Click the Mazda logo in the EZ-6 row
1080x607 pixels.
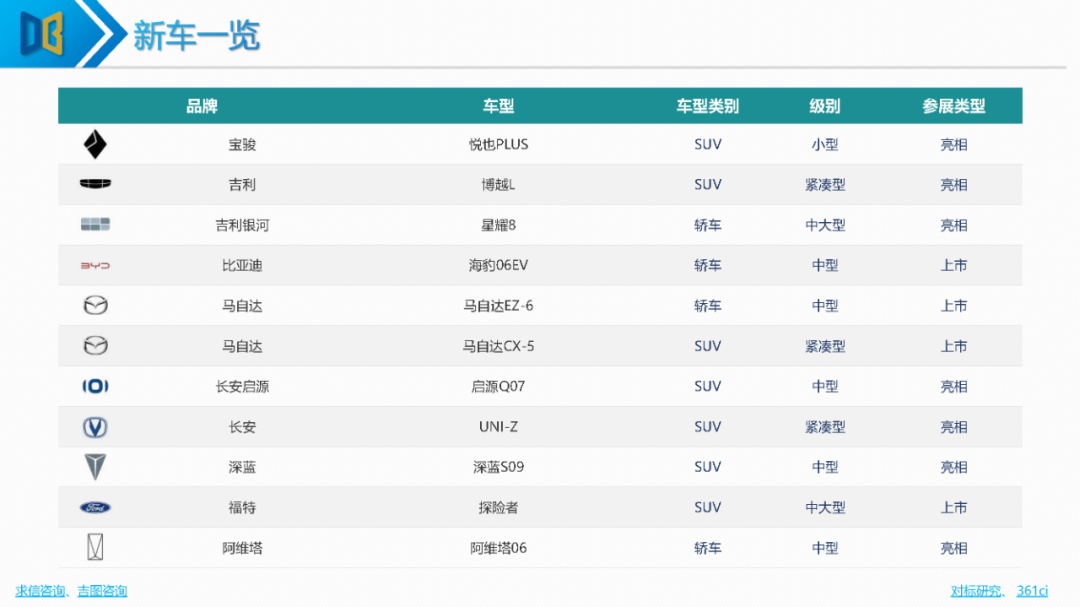pyautogui.click(x=95, y=305)
